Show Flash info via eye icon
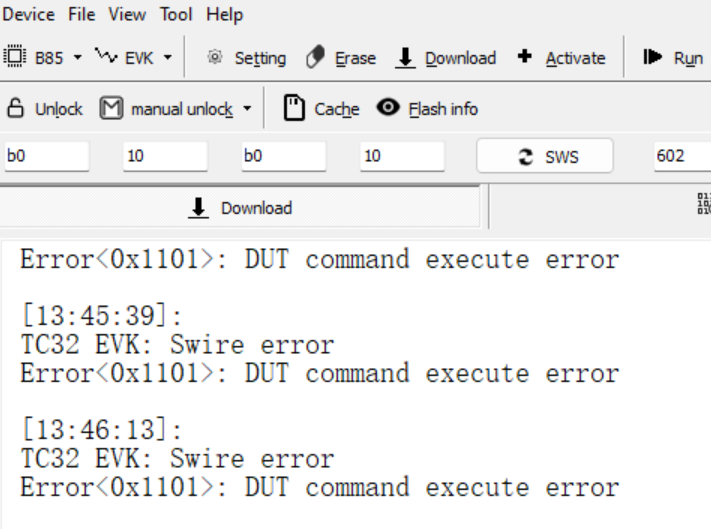This screenshot has height=529, width=711. (x=388, y=107)
